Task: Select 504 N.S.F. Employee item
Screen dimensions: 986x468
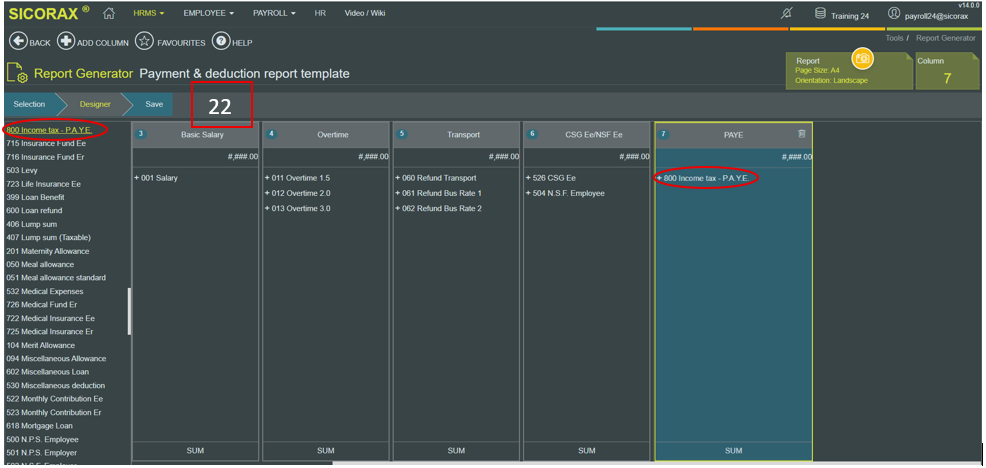Action: click(565, 193)
